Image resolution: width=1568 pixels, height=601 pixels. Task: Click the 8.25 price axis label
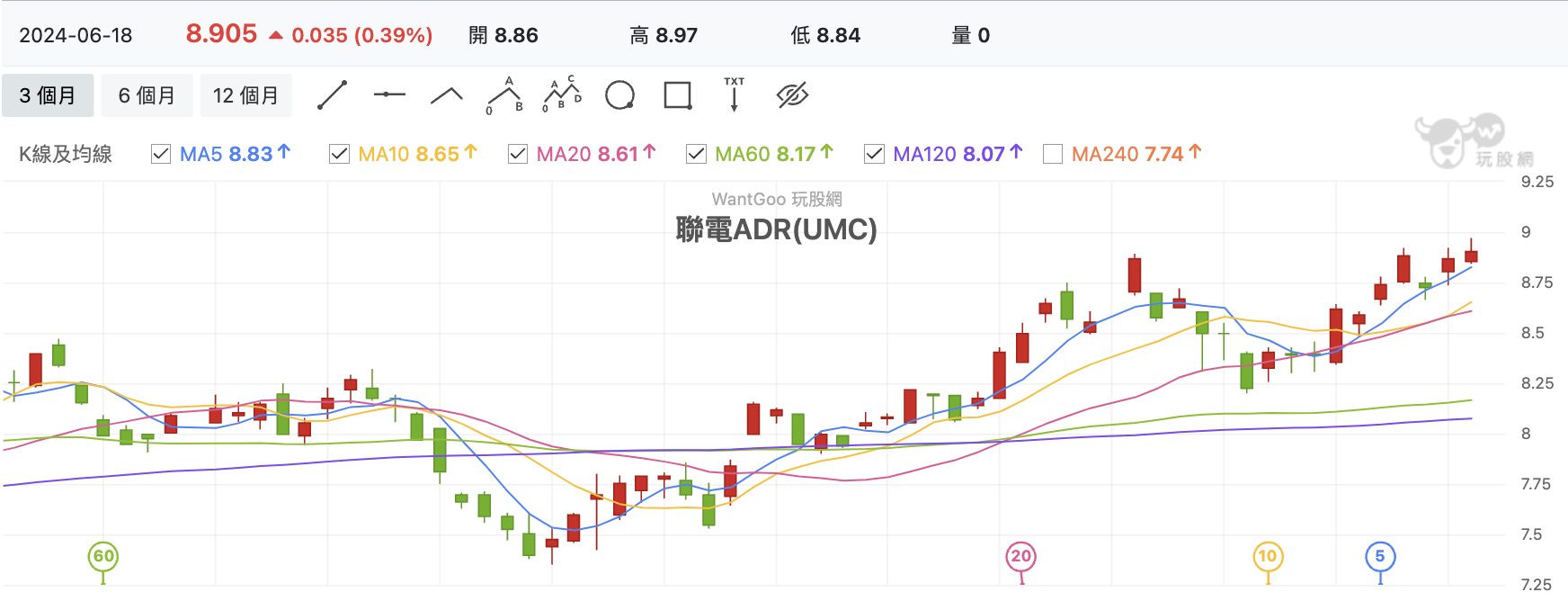tap(1537, 383)
